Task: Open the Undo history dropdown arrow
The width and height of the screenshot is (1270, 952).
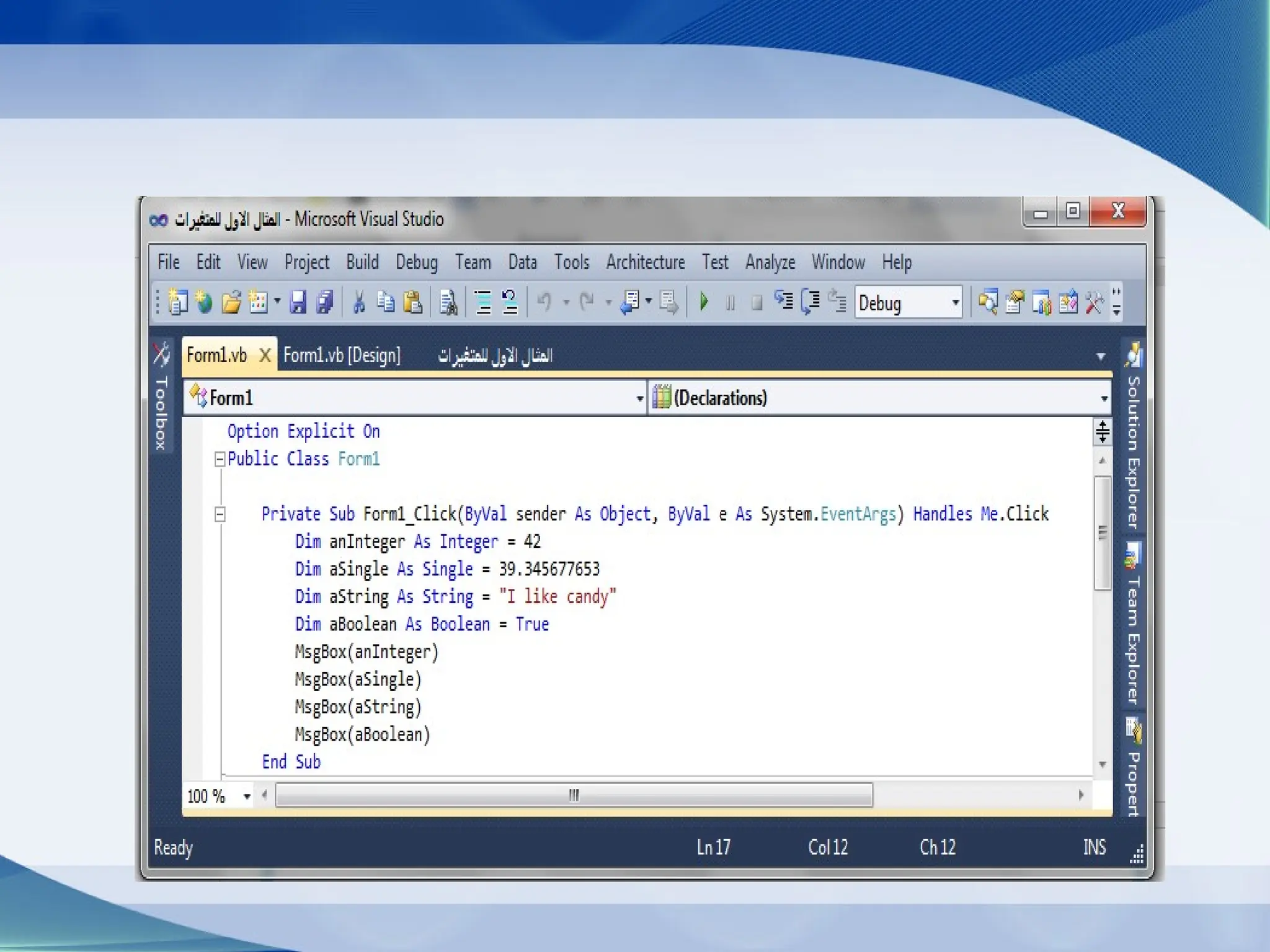Action: pyautogui.click(x=566, y=302)
